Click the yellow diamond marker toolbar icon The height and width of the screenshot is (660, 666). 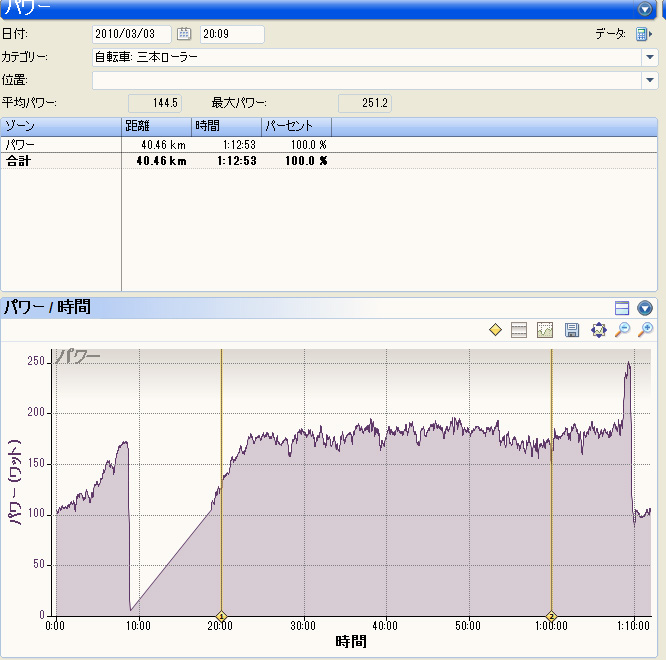(495, 330)
